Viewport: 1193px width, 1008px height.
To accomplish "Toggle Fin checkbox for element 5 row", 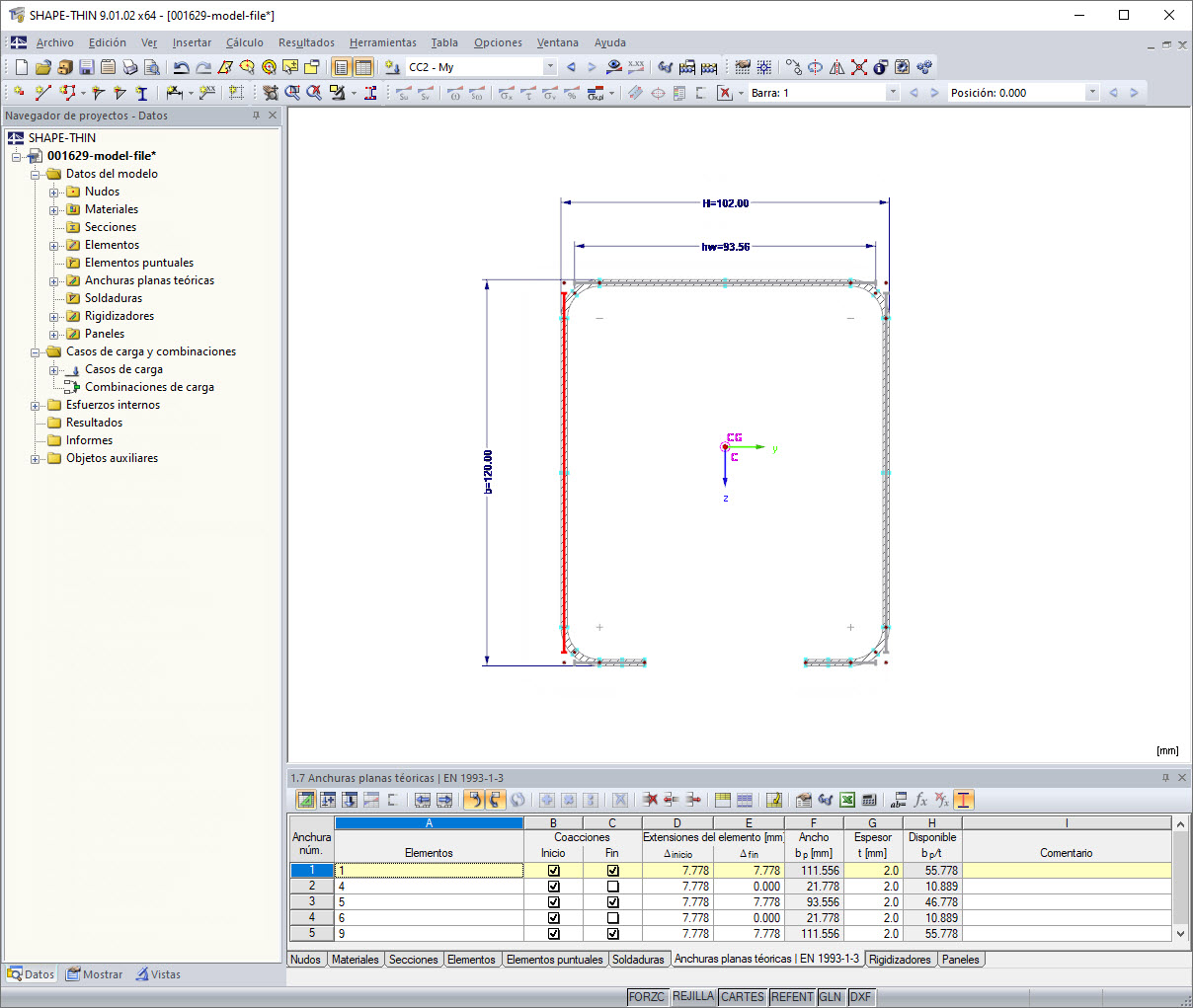I will (612, 902).
